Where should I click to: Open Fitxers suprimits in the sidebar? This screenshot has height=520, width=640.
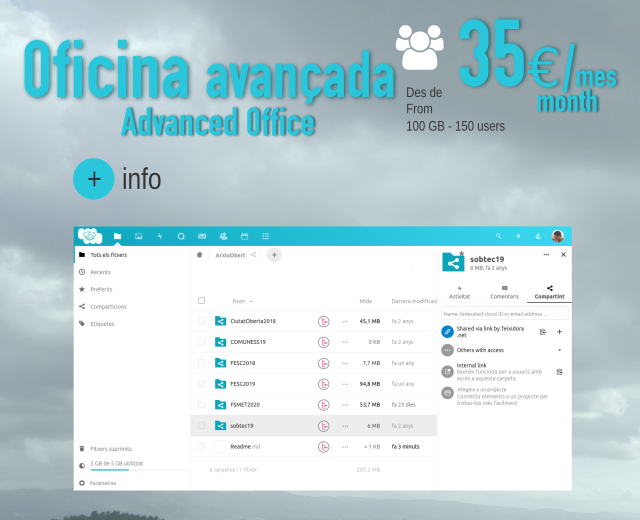coord(110,449)
